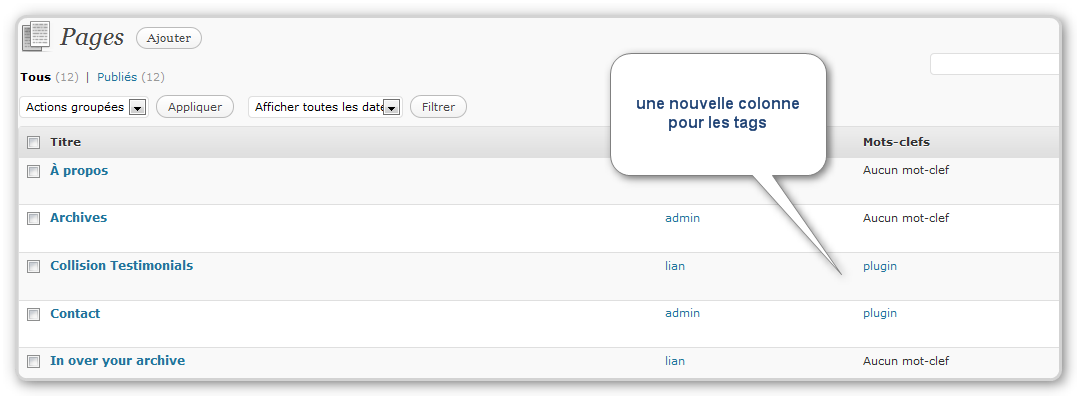The height and width of the screenshot is (396, 1077).
Task: Show the Tous pages filter
Action: pos(36,77)
